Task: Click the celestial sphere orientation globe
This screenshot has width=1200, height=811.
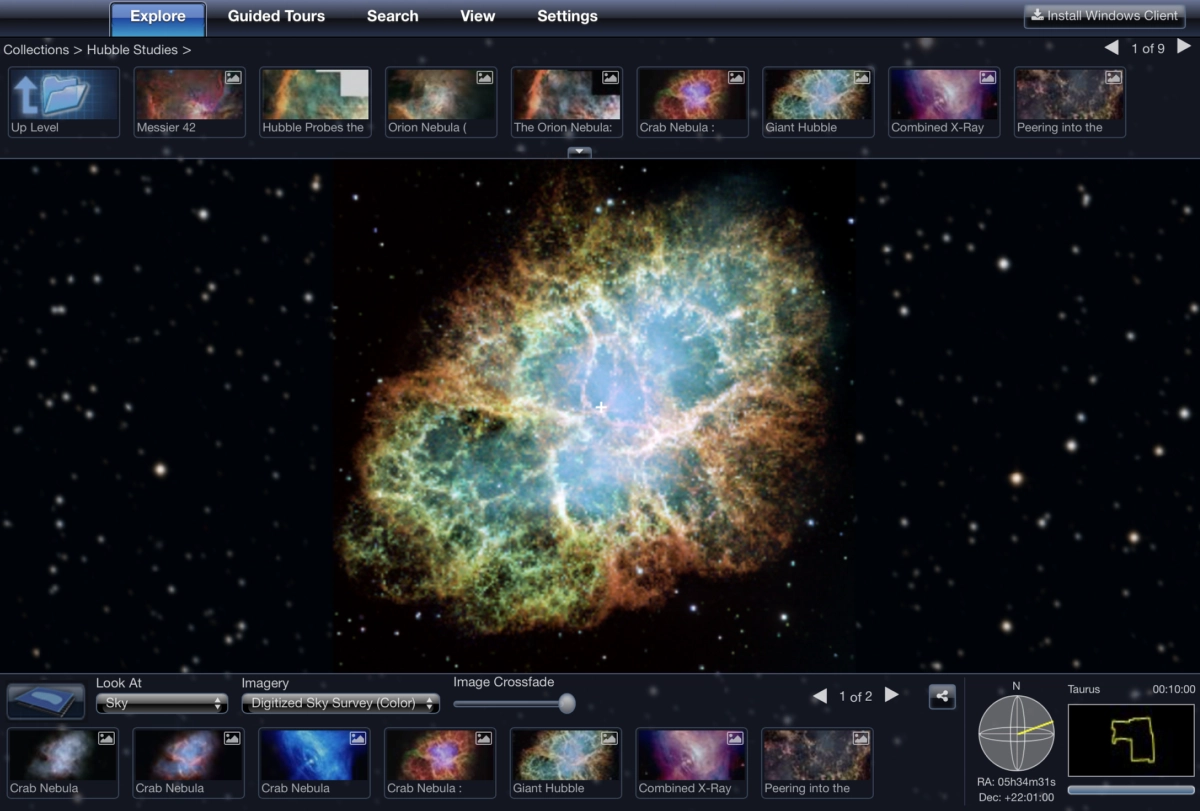Action: (1016, 732)
